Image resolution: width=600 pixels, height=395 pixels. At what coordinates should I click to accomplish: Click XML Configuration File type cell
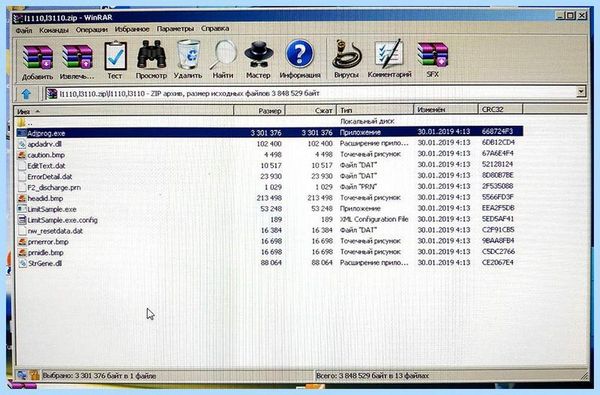[x=374, y=219]
